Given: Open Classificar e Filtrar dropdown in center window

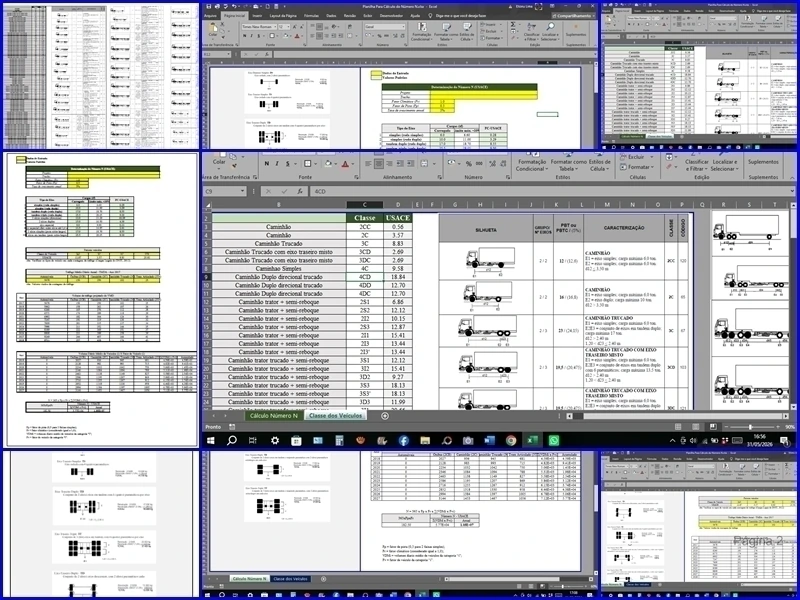Looking at the screenshot, I should tap(697, 164).
